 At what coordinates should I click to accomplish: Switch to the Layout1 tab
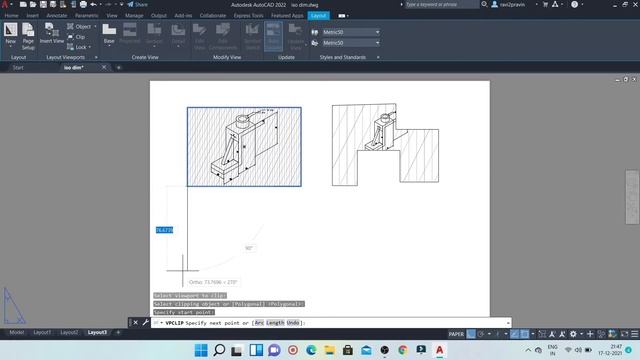[x=42, y=333]
